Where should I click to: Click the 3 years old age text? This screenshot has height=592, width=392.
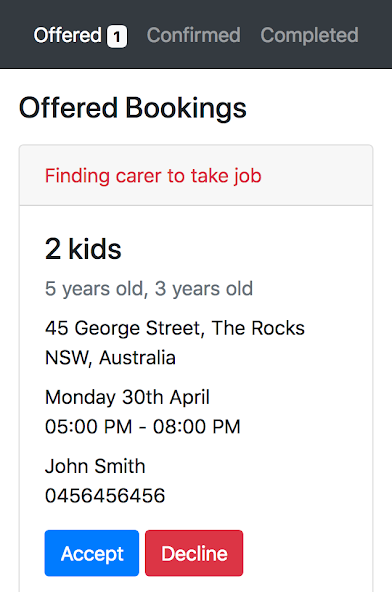coord(204,289)
